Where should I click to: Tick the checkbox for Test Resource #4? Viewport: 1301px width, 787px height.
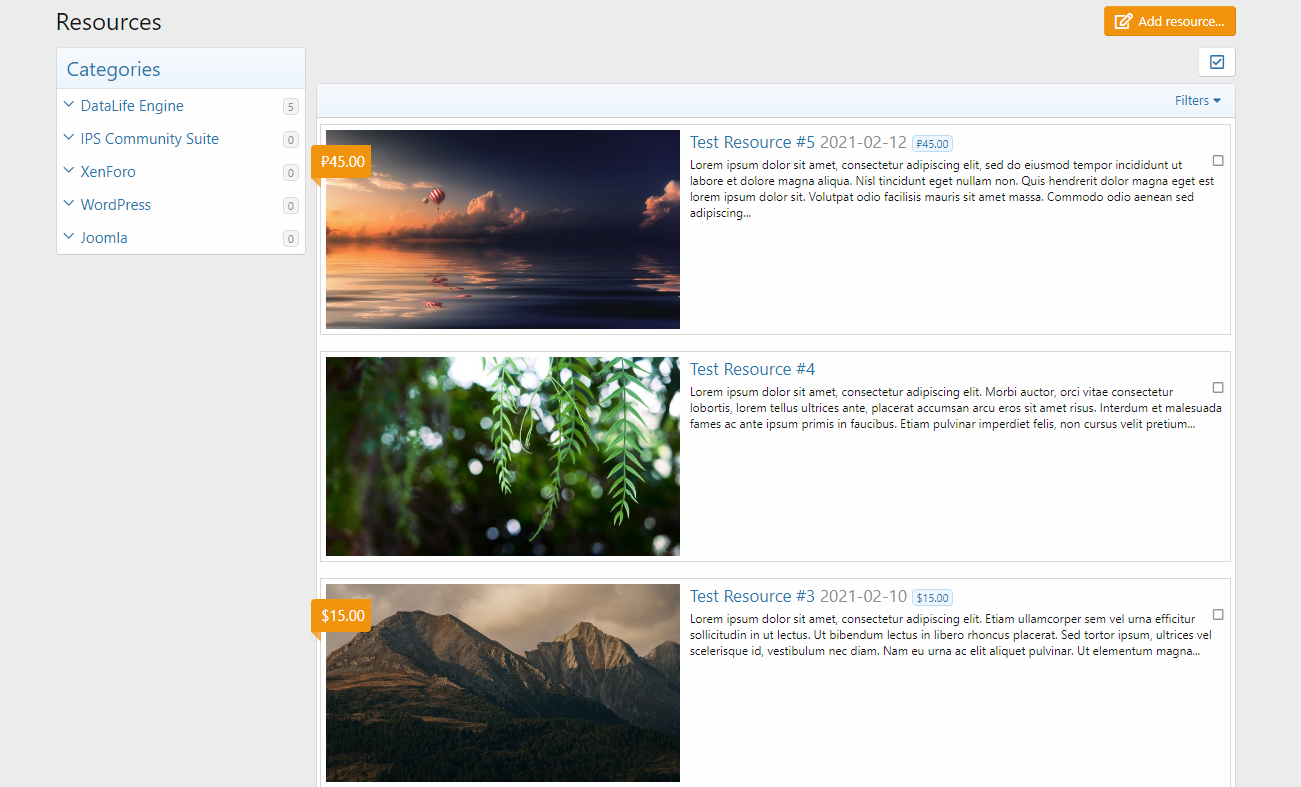[x=1218, y=387]
